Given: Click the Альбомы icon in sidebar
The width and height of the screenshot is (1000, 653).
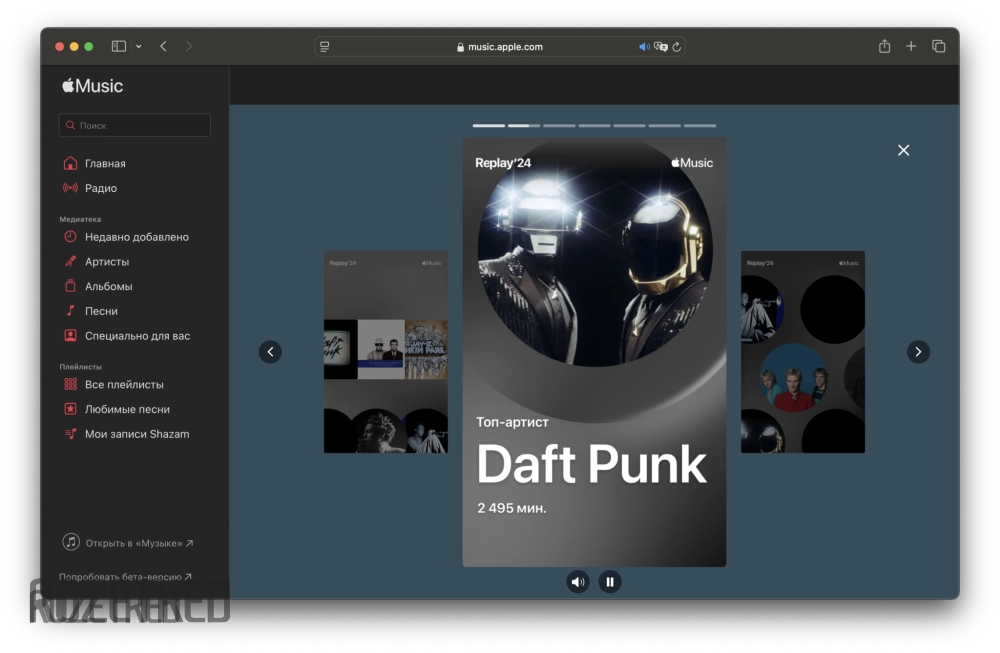Looking at the screenshot, I should point(70,286).
